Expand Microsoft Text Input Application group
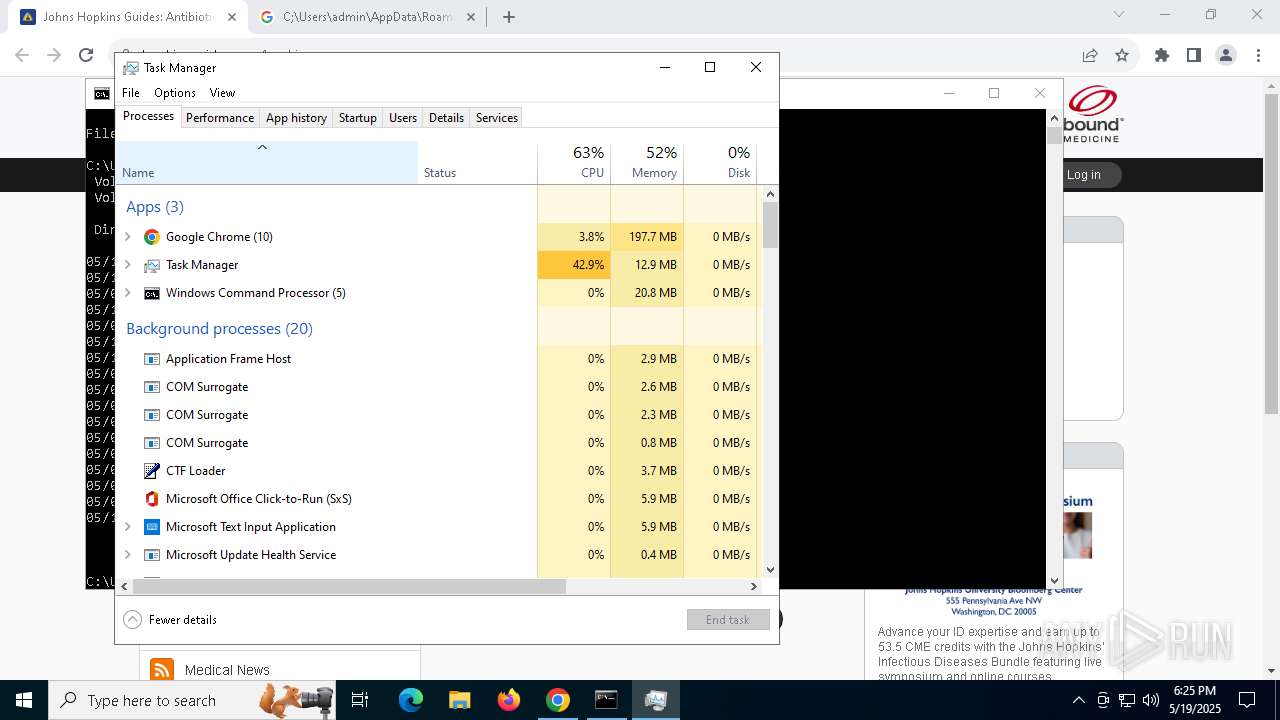Screen dimensions: 1280x720 [127, 527]
